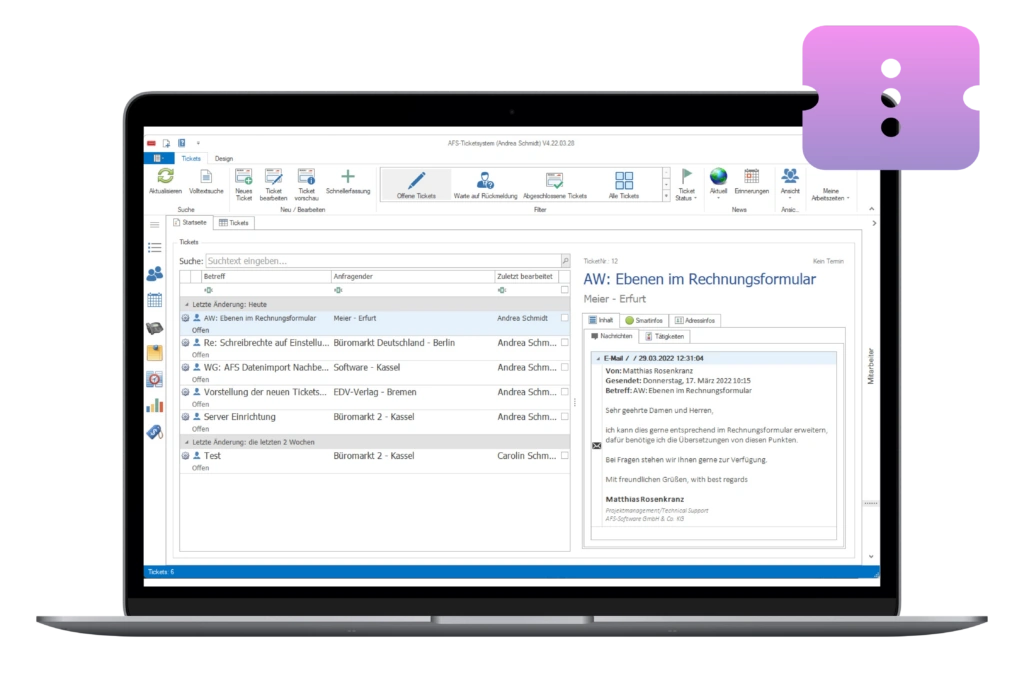
Task: Open the list view icon in the sidebar
Action: [155, 247]
